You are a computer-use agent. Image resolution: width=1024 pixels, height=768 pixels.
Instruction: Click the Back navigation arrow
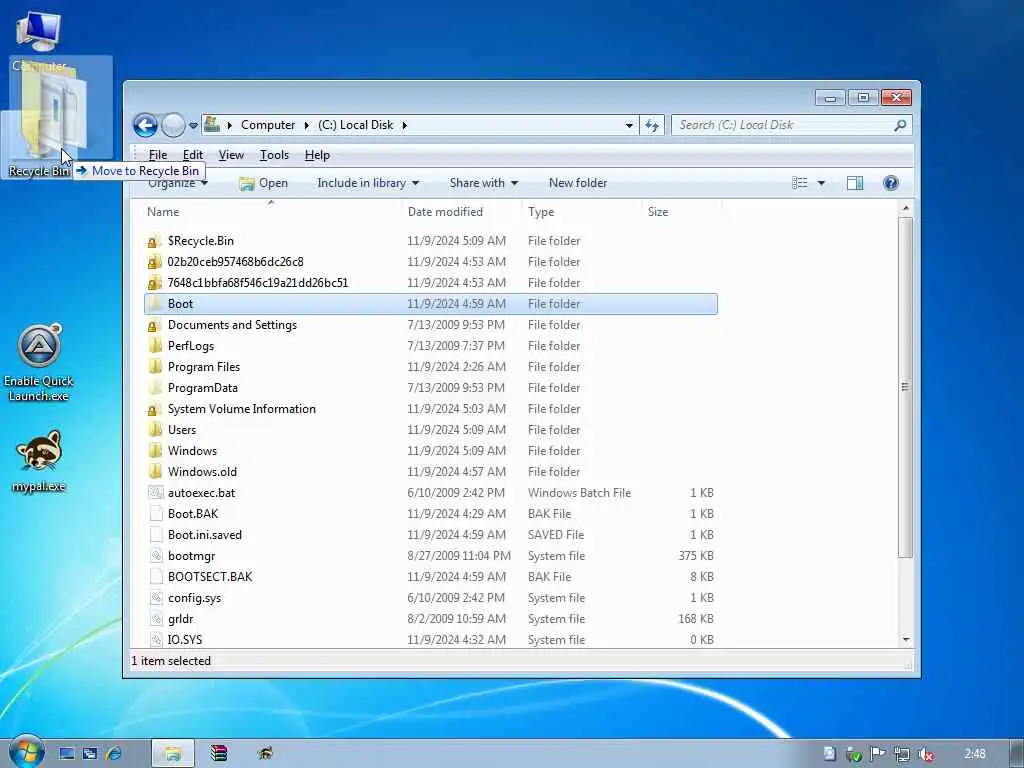point(145,125)
